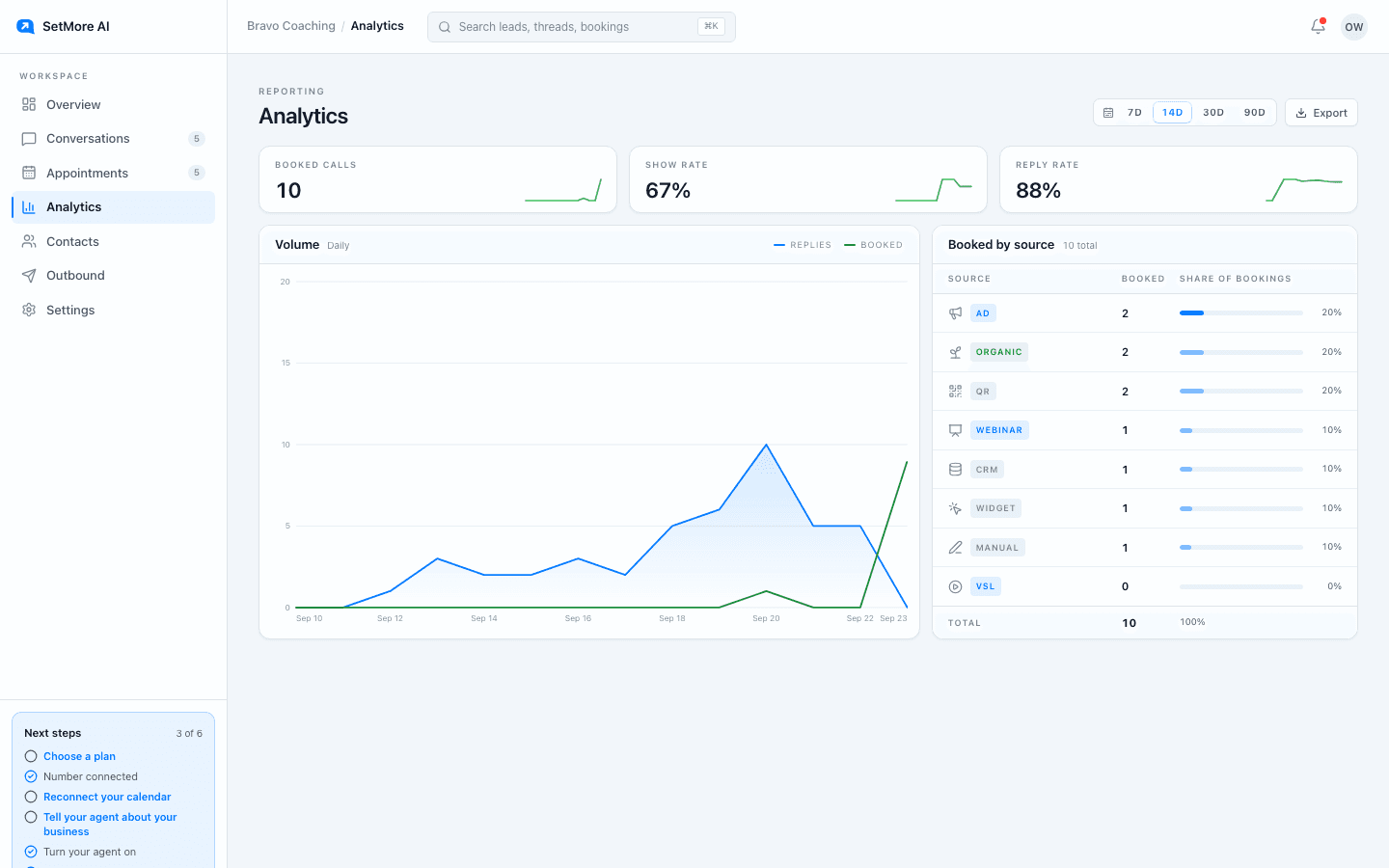
Task: Click the SetMore AI logo icon
Action: click(26, 26)
